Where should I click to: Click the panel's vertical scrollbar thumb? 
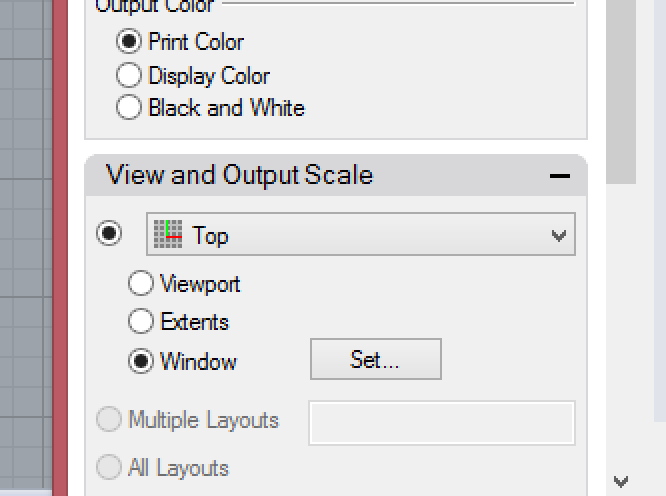621,91
